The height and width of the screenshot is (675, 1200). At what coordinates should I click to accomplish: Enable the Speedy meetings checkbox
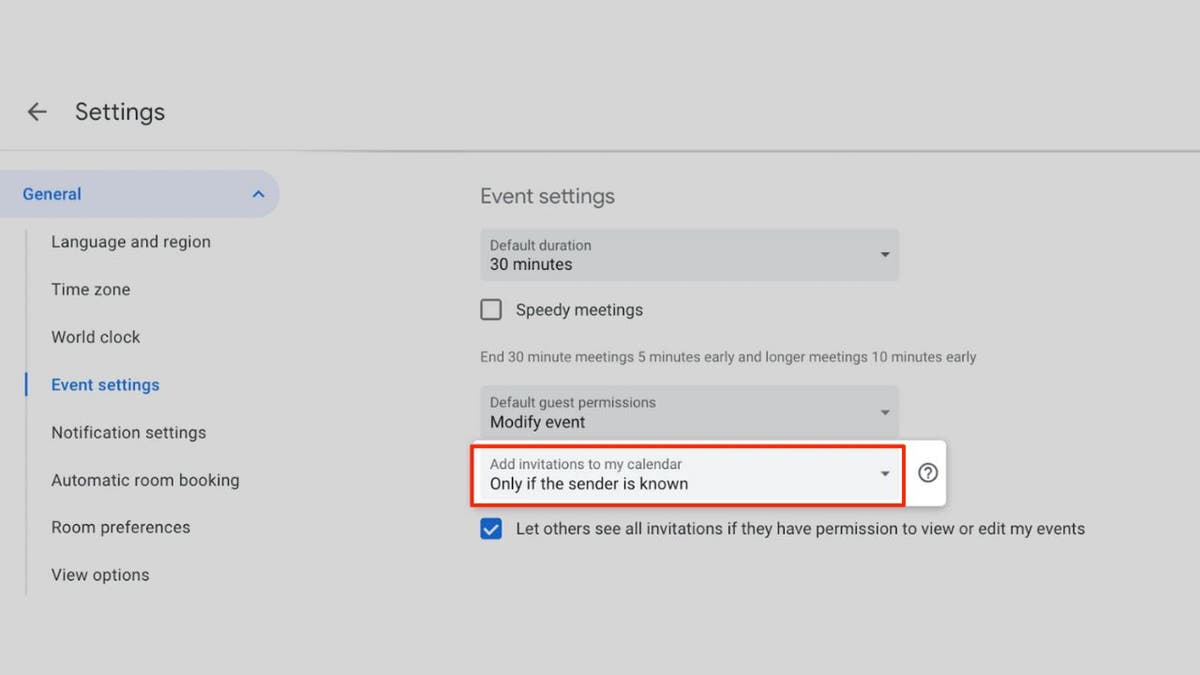491,309
